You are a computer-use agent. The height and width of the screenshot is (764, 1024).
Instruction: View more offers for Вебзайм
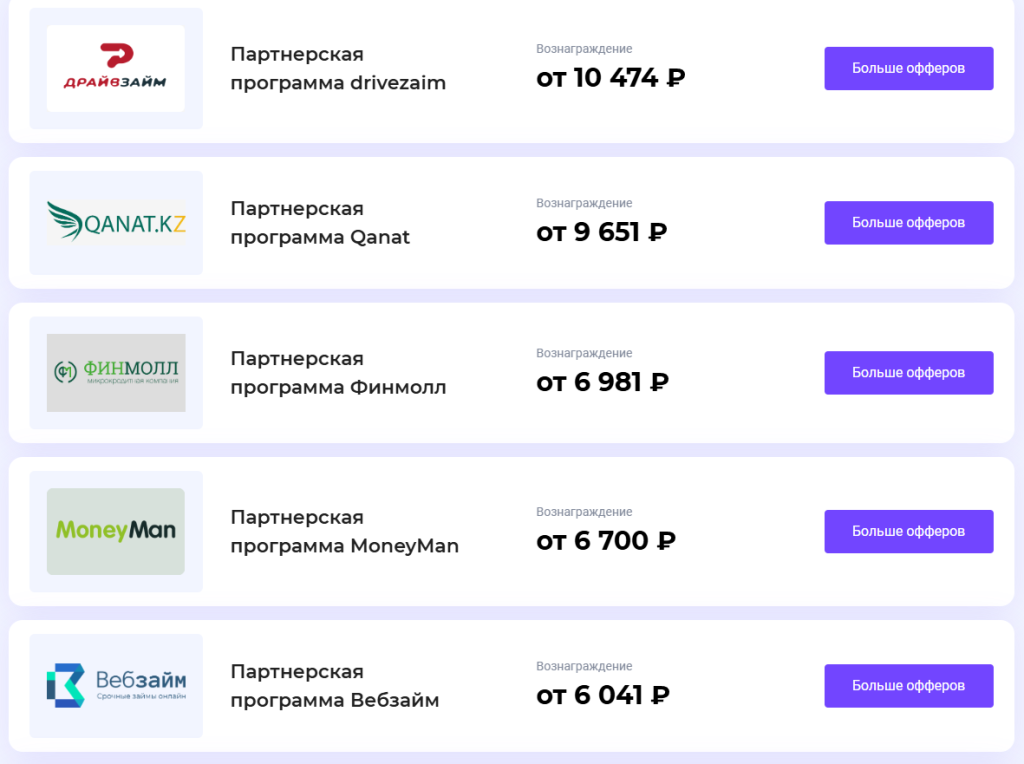click(x=908, y=686)
